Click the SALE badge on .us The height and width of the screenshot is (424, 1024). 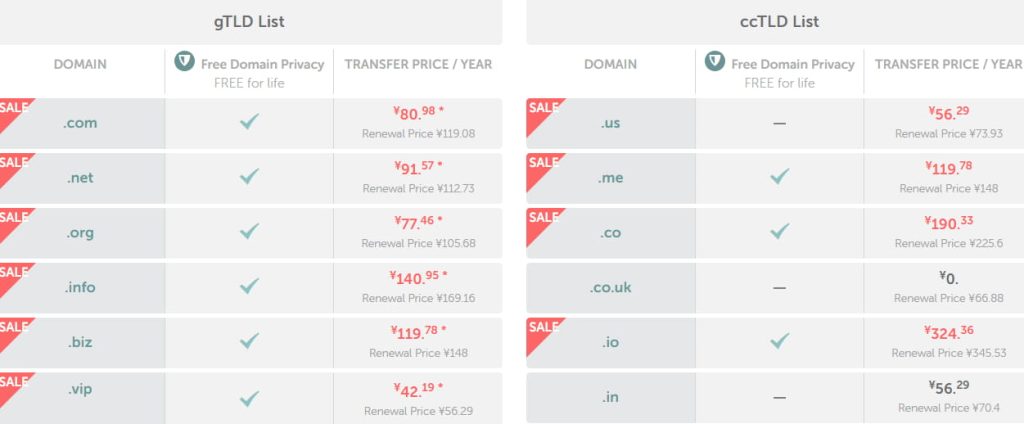pos(541,108)
